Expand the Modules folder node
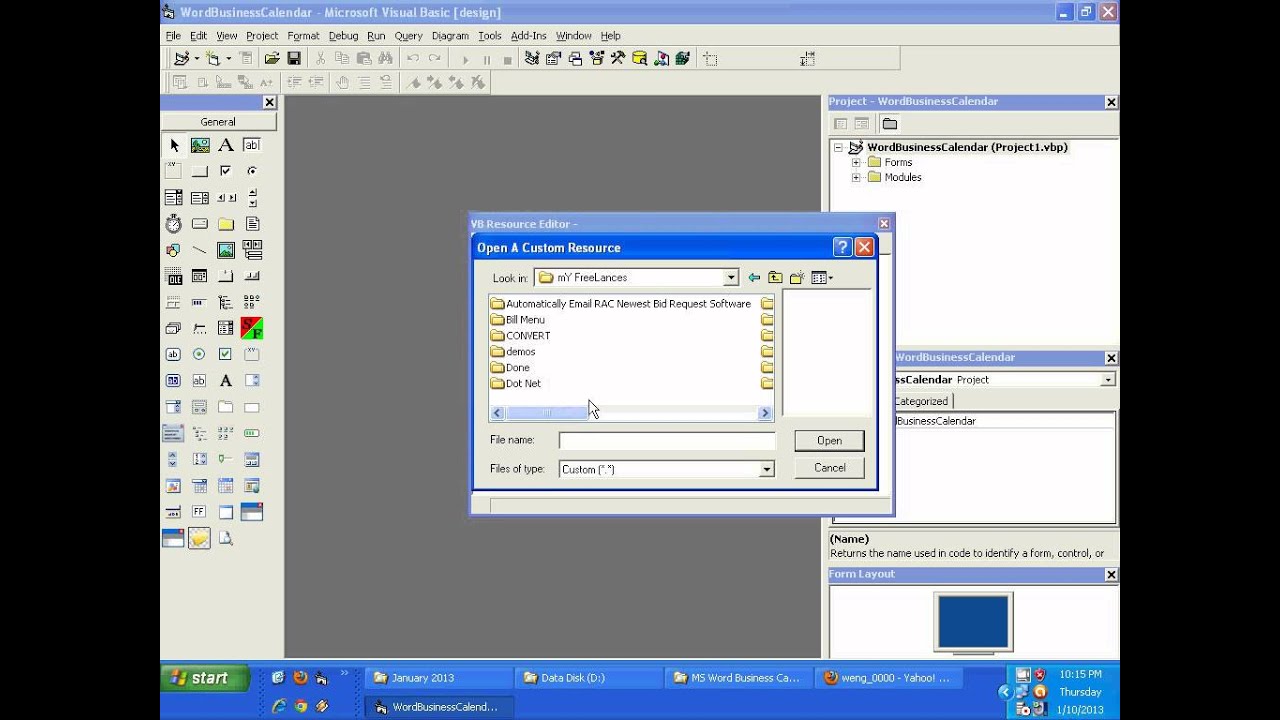The image size is (1280, 720). point(856,177)
